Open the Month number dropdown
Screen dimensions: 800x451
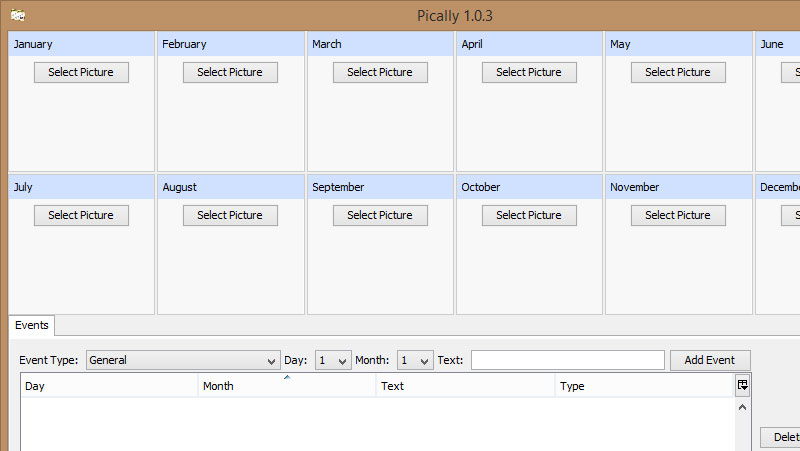click(415, 360)
